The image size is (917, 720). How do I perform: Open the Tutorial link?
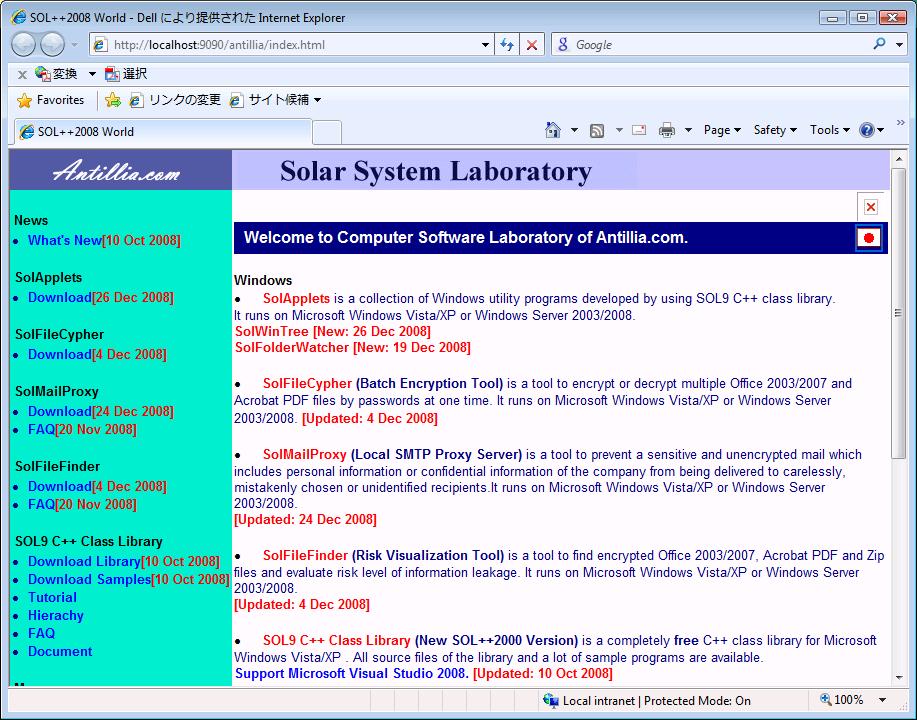[x=52, y=598]
